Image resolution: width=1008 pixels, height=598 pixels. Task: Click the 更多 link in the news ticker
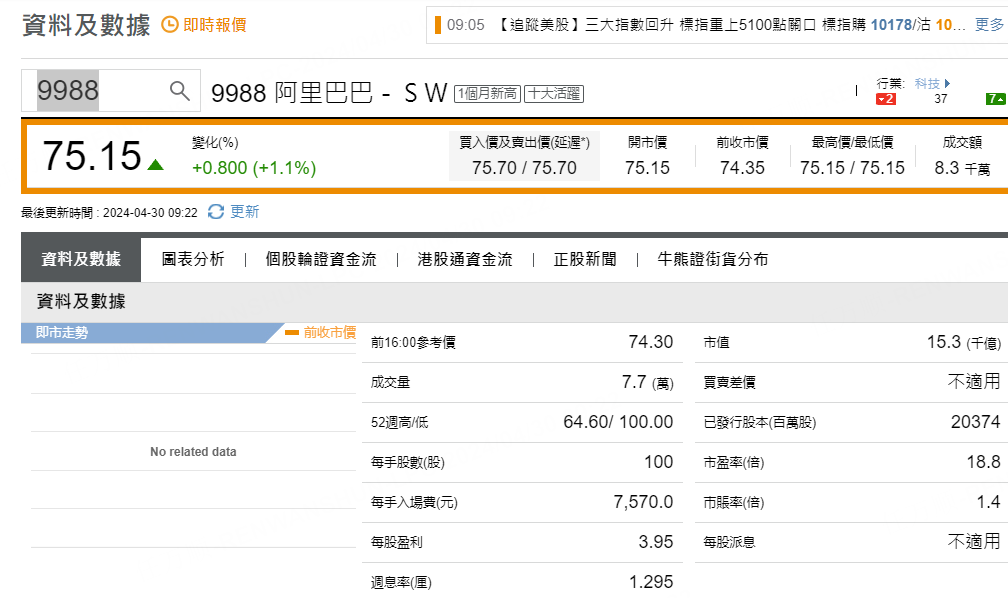coord(989,25)
